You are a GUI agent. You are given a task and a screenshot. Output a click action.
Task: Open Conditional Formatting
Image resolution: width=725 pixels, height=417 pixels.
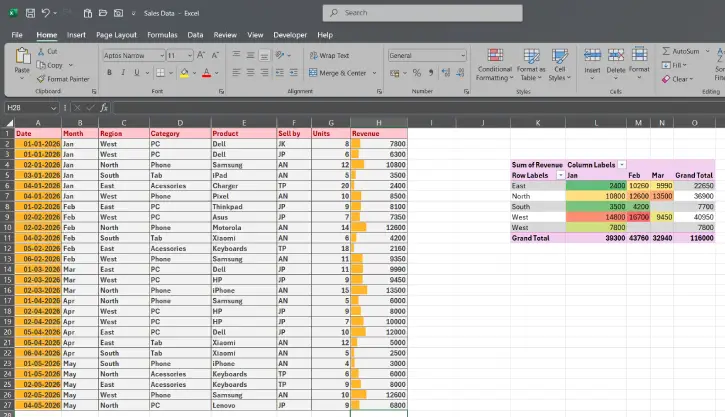coord(495,65)
